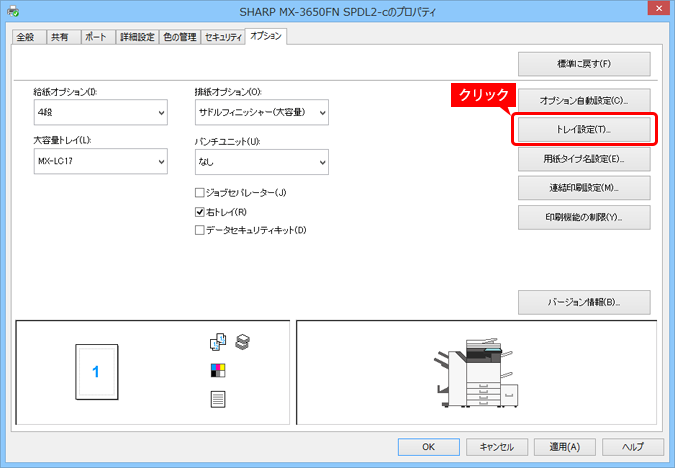Open 連結印刷設定(M) button

pyautogui.click(x=584, y=188)
